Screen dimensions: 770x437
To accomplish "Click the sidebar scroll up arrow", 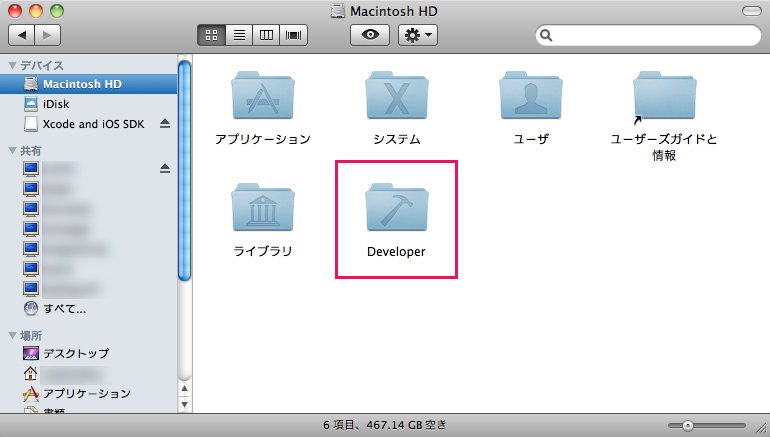I will (185, 389).
